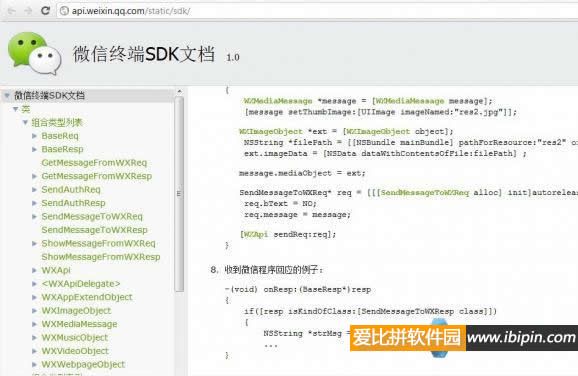Select the 组合类型列表 tree label

pyautogui.click(x=57, y=122)
